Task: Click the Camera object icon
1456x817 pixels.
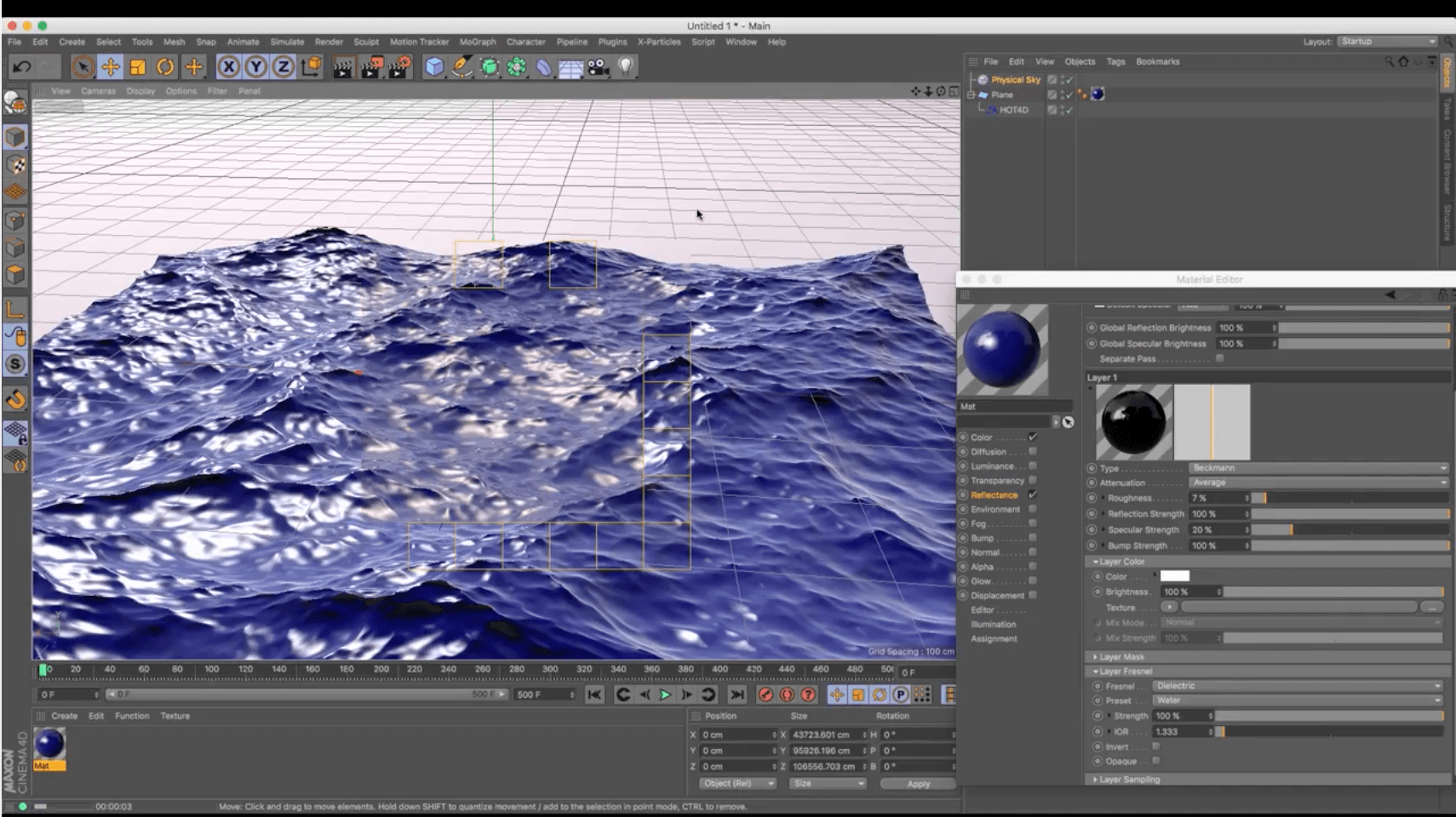Action: click(599, 66)
